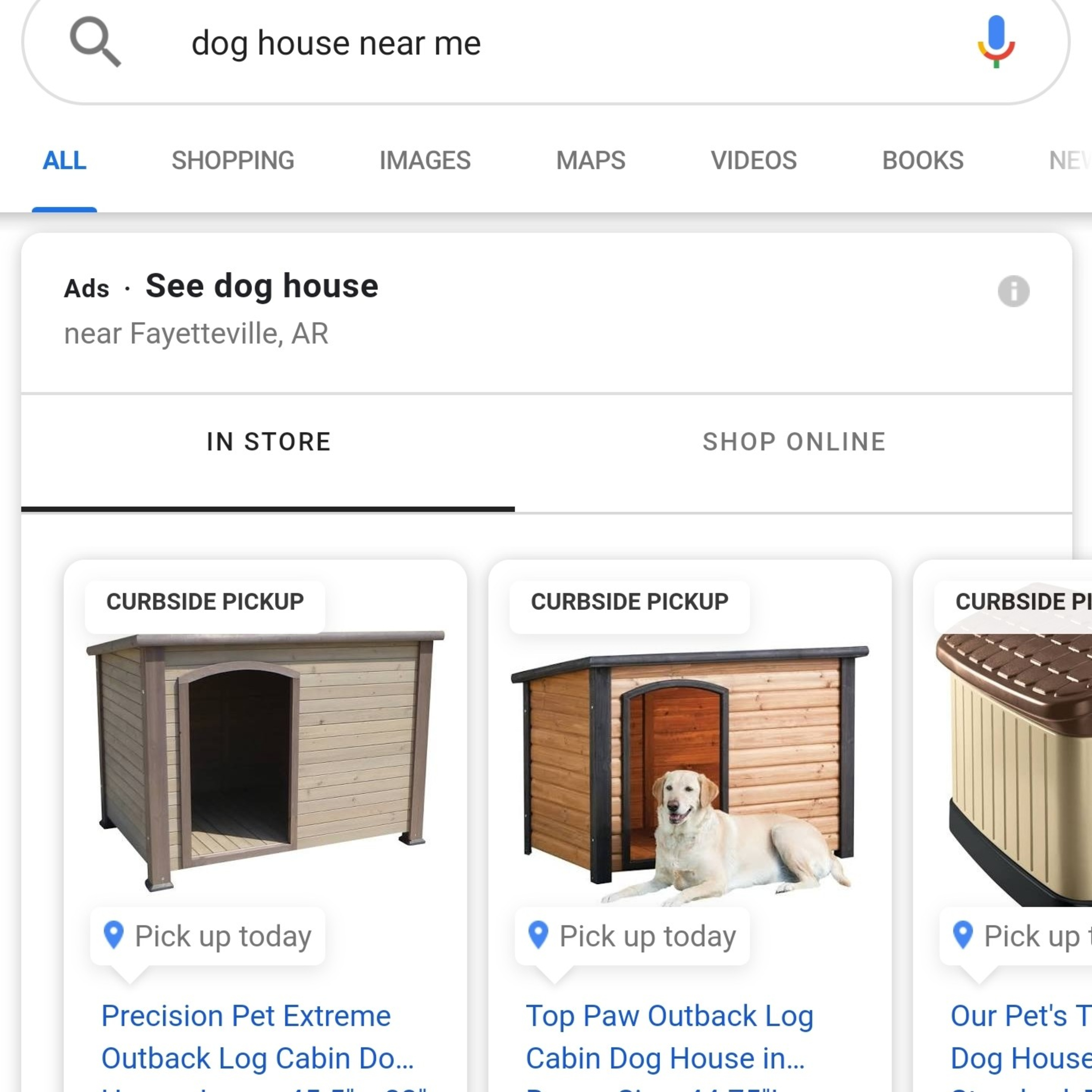Switch to the Images tab
This screenshot has width=1092, height=1092.
[x=425, y=161]
